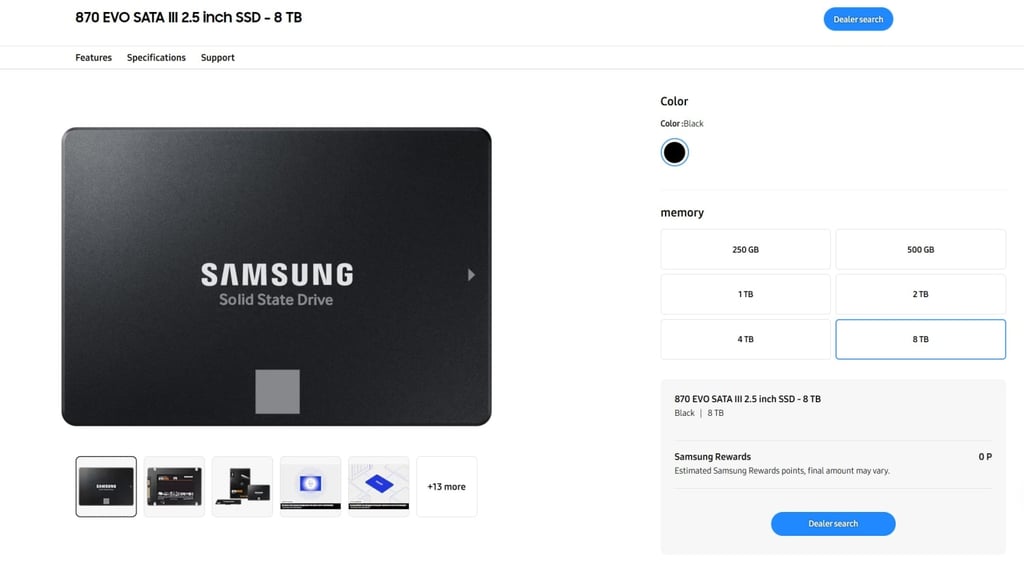
Task: Choose the 250 GB memory option
Action: (x=745, y=250)
